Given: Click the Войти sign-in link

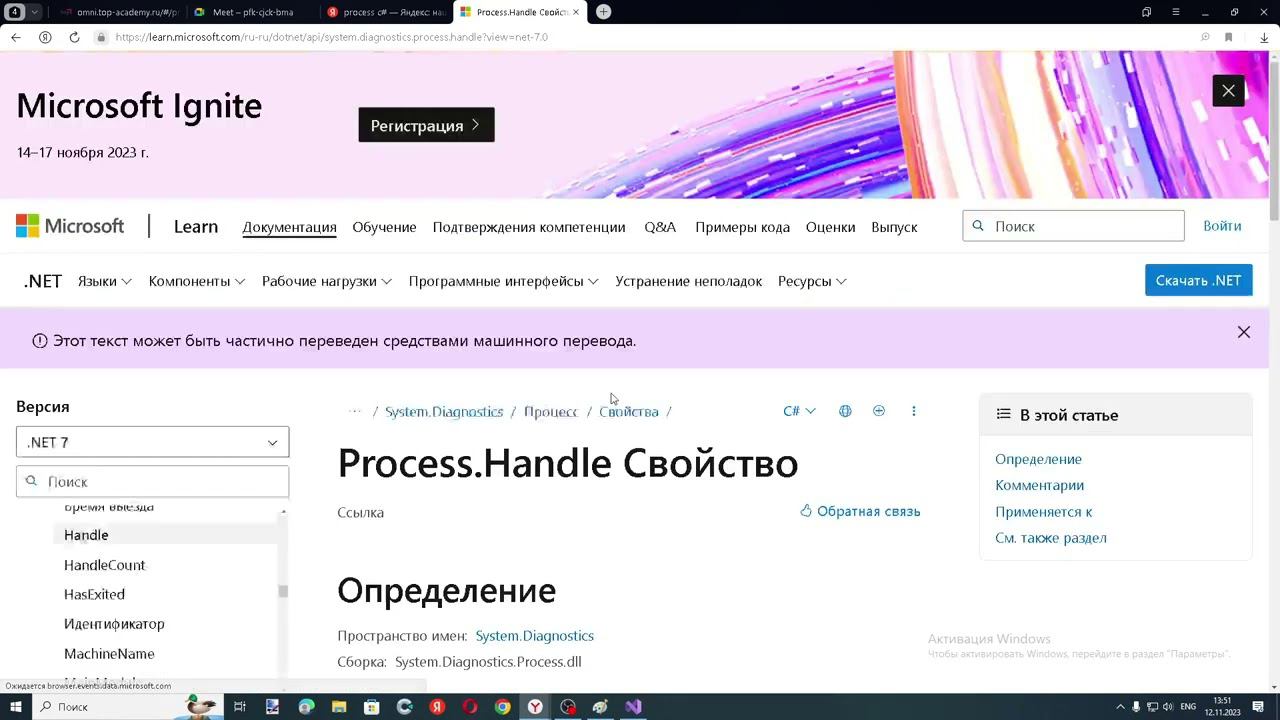Looking at the screenshot, I should click(x=1222, y=226).
